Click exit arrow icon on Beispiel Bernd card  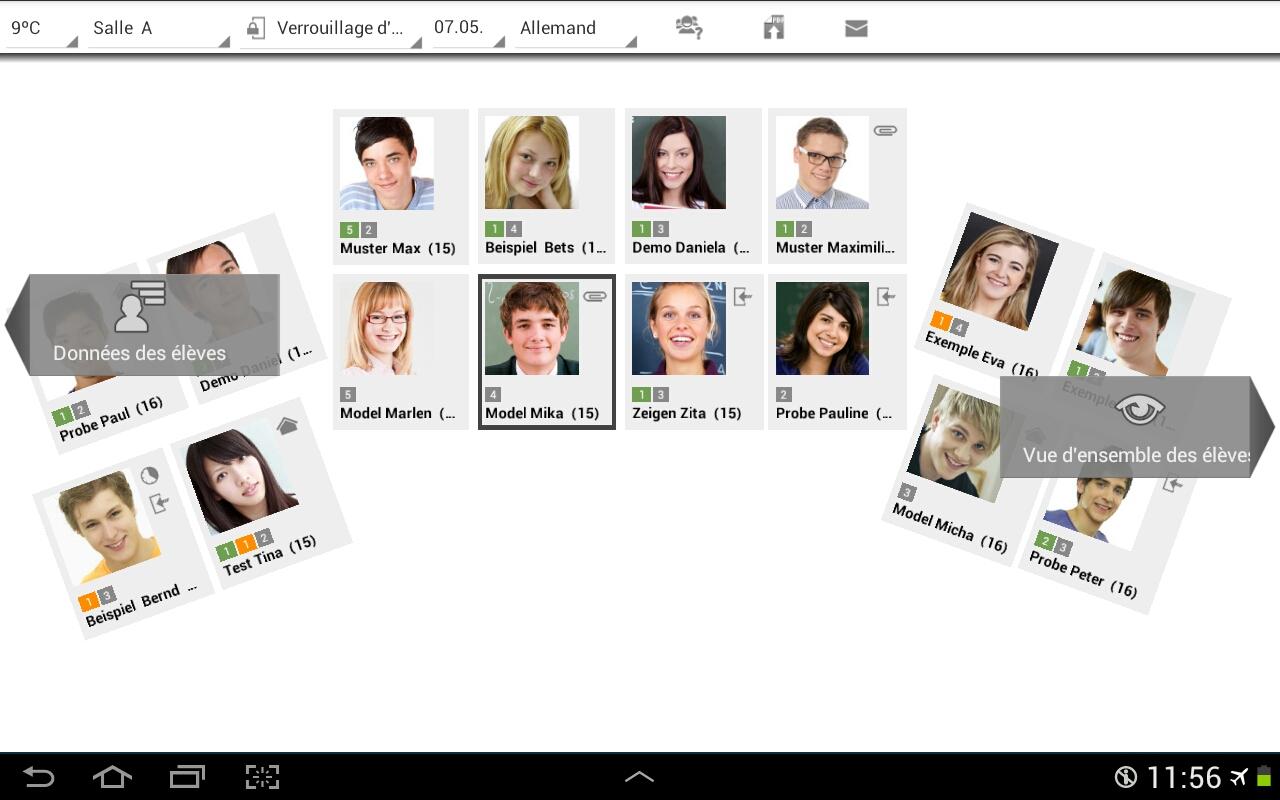pos(159,503)
